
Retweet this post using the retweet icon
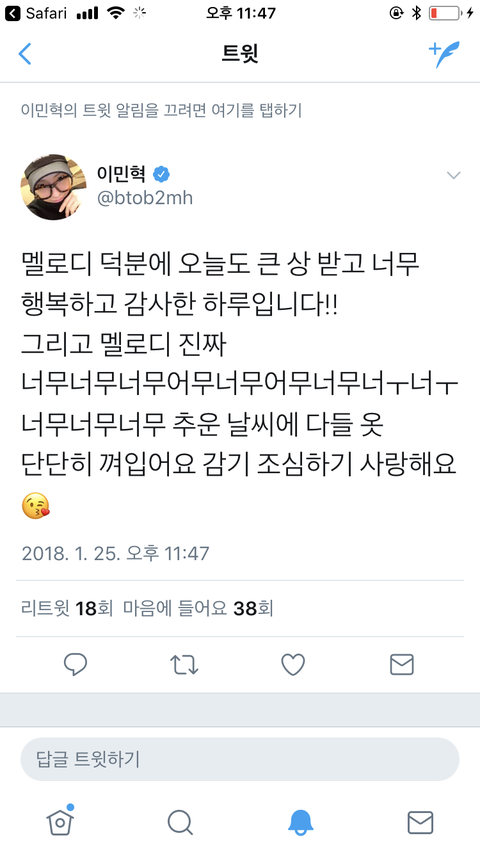coord(184,665)
